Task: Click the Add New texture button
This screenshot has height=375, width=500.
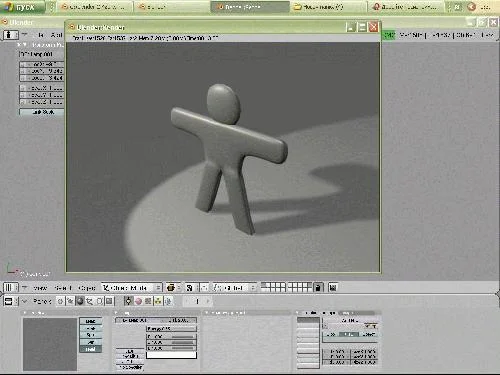Action: click(350, 320)
